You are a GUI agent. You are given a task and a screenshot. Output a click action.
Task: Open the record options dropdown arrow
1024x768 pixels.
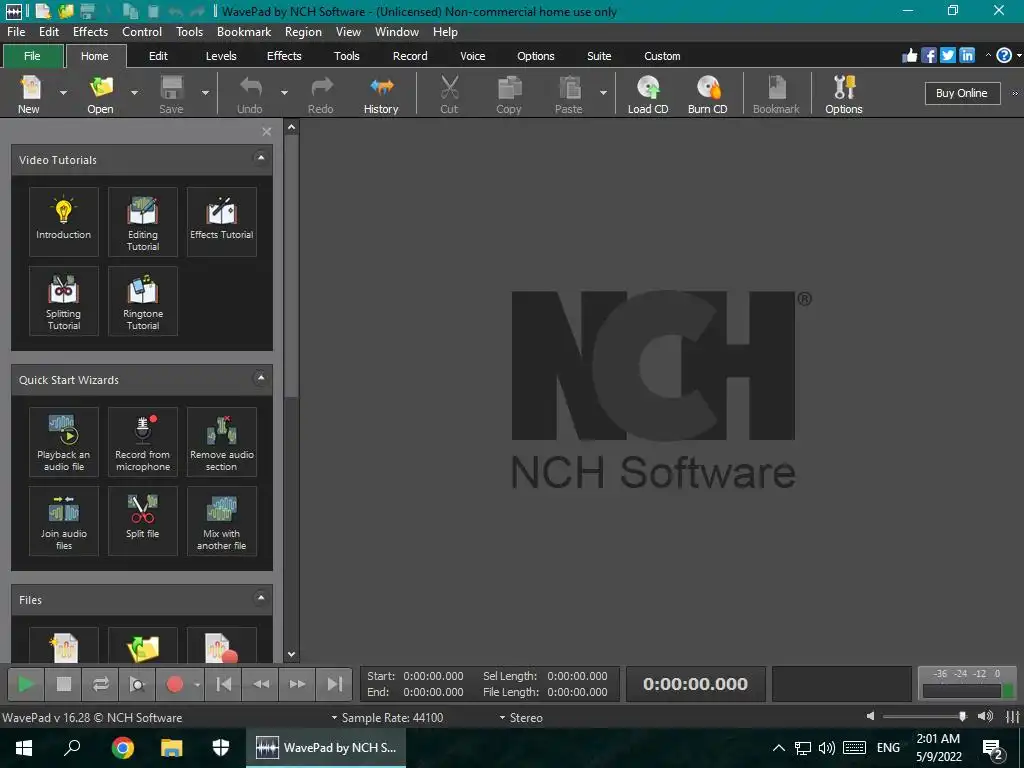[197, 684]
